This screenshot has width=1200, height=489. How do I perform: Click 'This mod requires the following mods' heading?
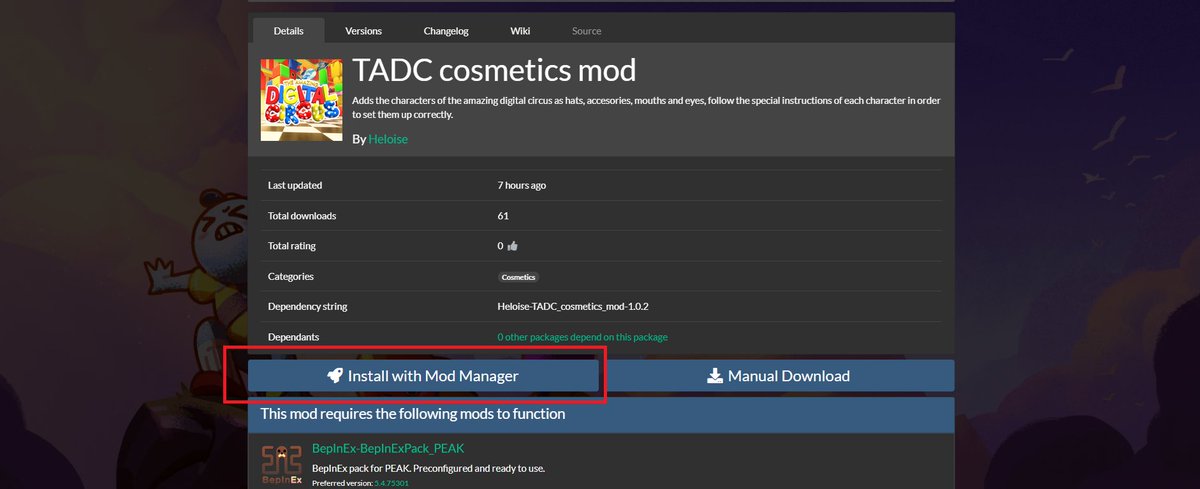413,413
